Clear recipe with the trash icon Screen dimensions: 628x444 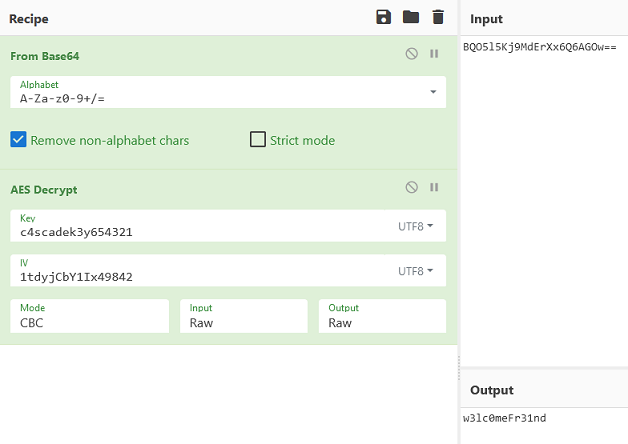437,17
